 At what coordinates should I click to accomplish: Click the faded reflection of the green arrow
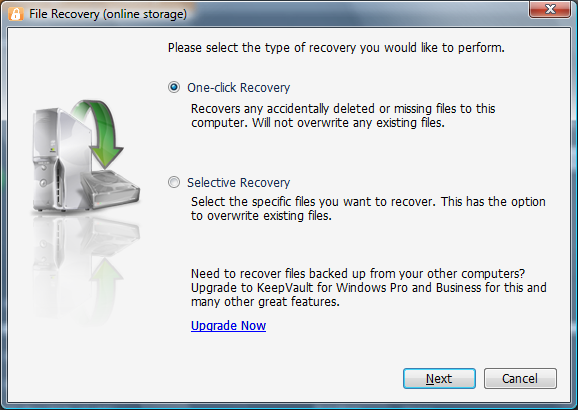coord(106,289)
